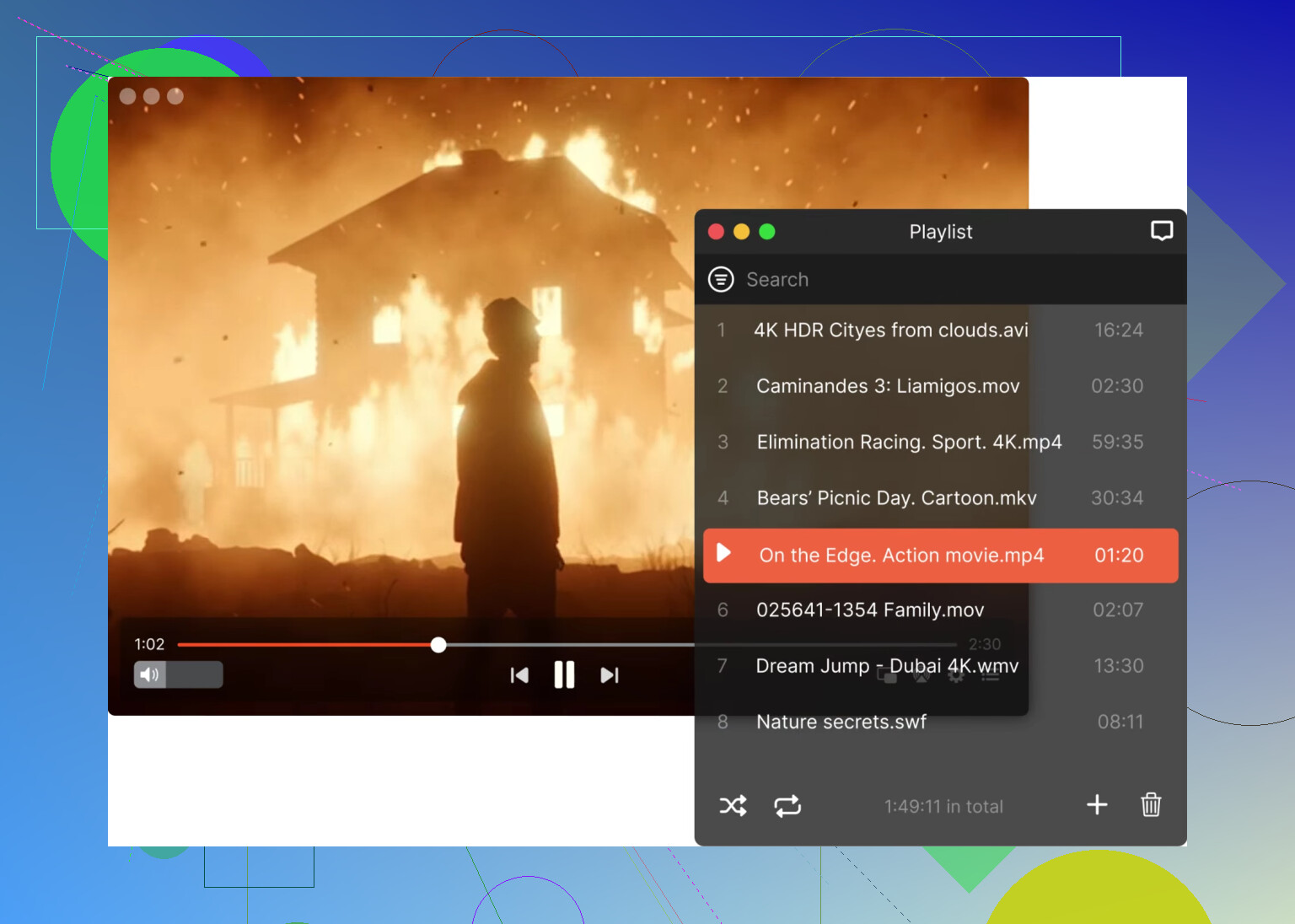Open the playlist filter menu icon
The height and width of the screenshot is (924, 1295).
(x=721, y=279)
